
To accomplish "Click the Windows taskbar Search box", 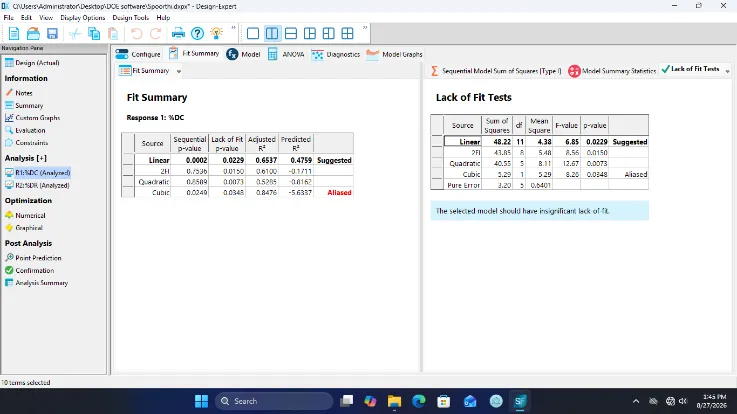I will pos(274,401).
